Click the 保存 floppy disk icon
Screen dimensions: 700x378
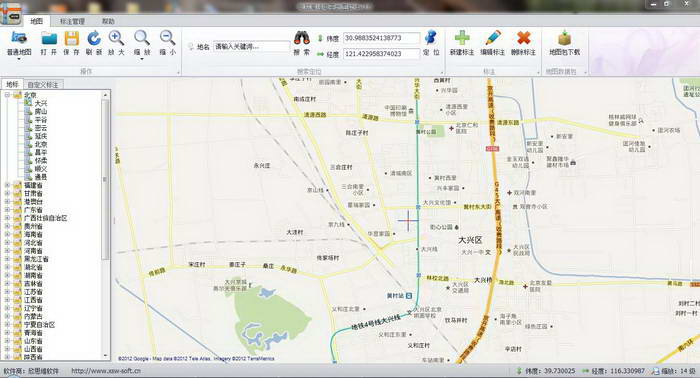(71, 39)
